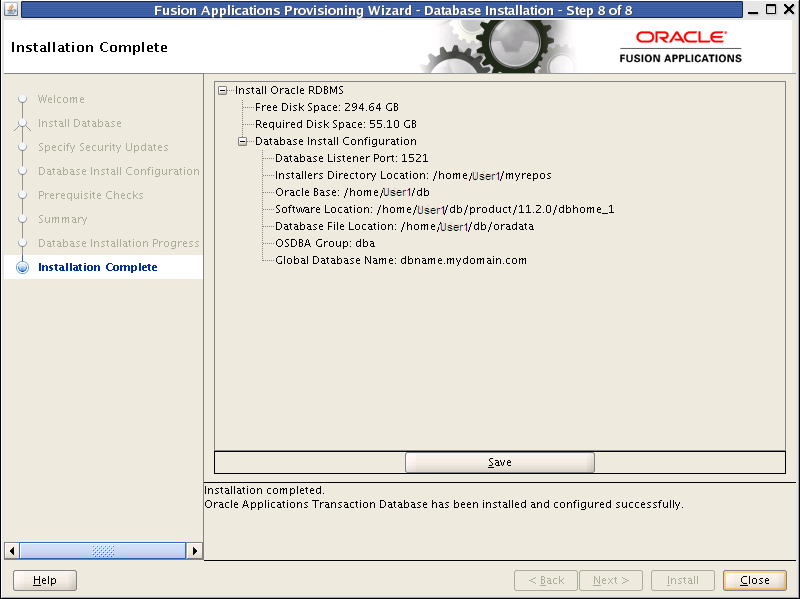The image size is (800, 599).
Task: Click the title bar X close icon
Action: click(x=789, y=9)
